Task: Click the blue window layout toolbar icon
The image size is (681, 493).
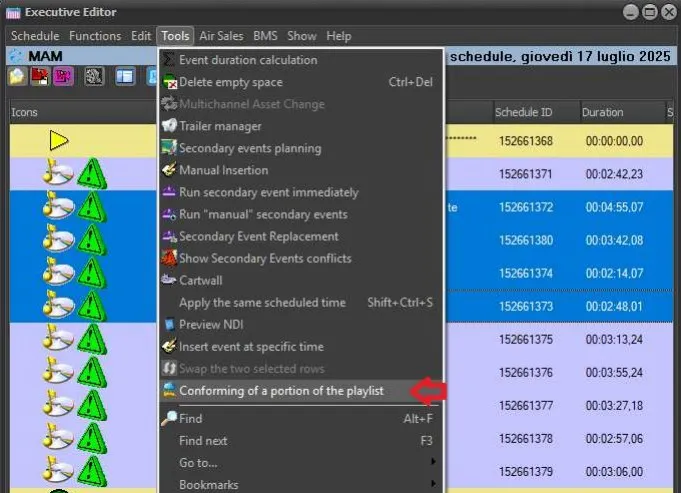Action: pyautogui.click(x=125, y=76)
